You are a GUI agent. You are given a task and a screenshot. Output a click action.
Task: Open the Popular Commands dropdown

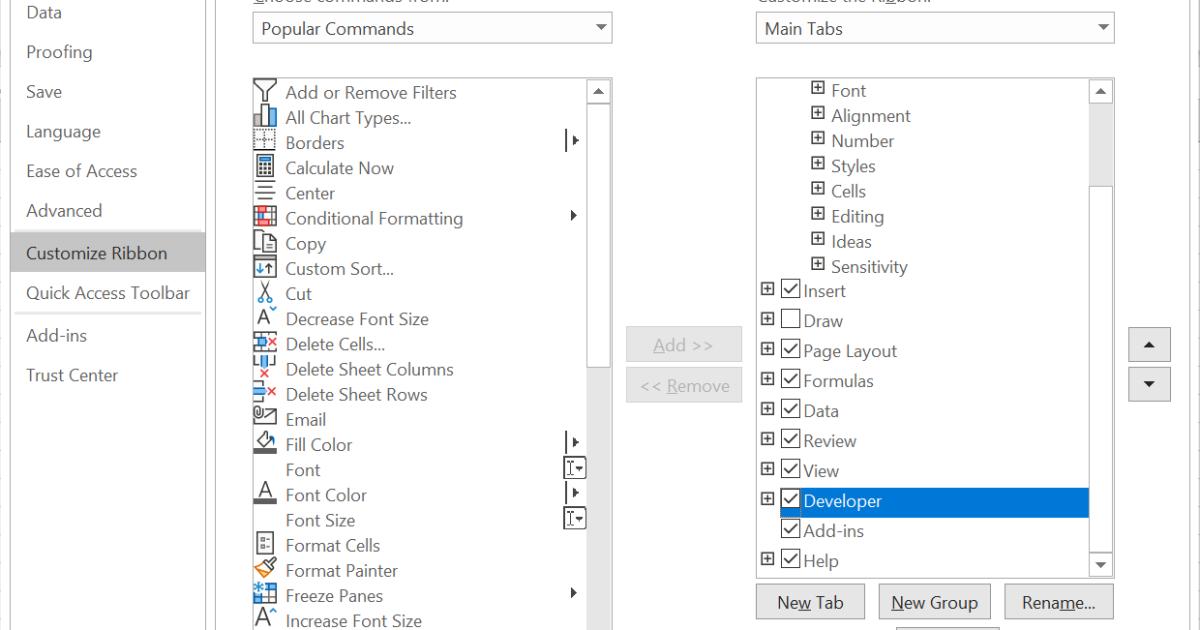point(432,28)
